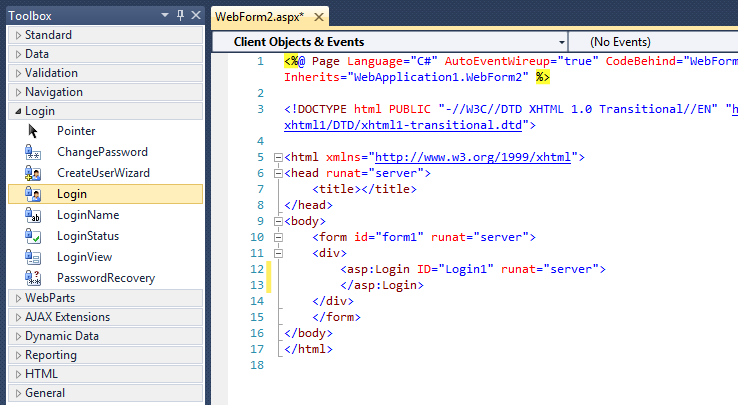Pin the Toolbox panel with auto-hide pushpin
738x405 pixels.
click(x=180, y=16)
